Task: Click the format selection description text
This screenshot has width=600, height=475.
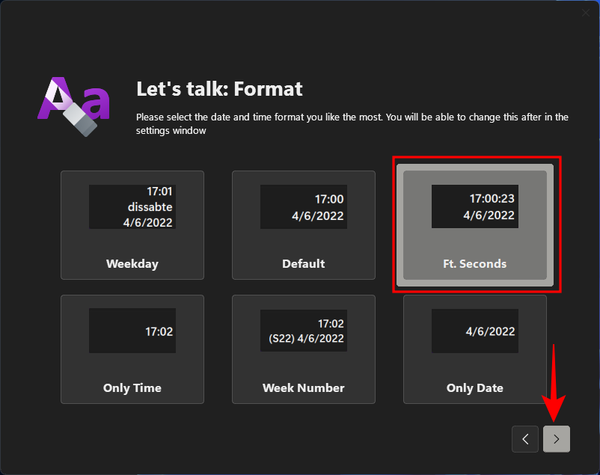Action: 352,124
